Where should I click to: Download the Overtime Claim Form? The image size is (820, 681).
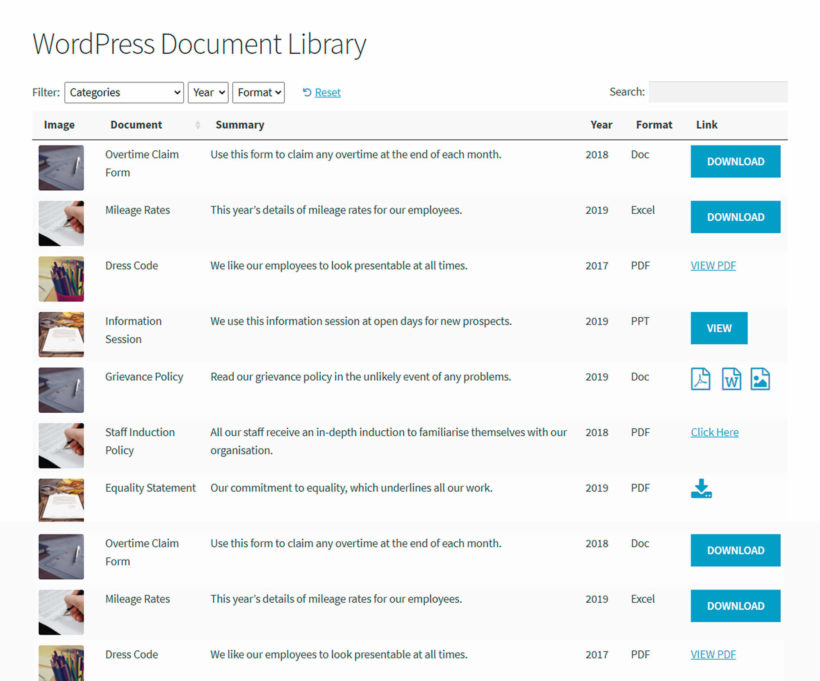tap(735, 161)
